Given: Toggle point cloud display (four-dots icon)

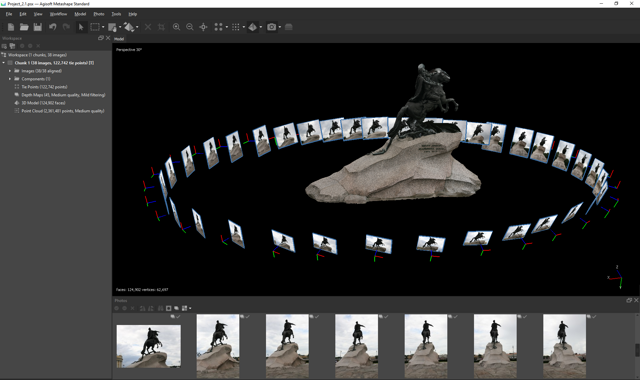Looking at the screenshot, I should point(218,27).
